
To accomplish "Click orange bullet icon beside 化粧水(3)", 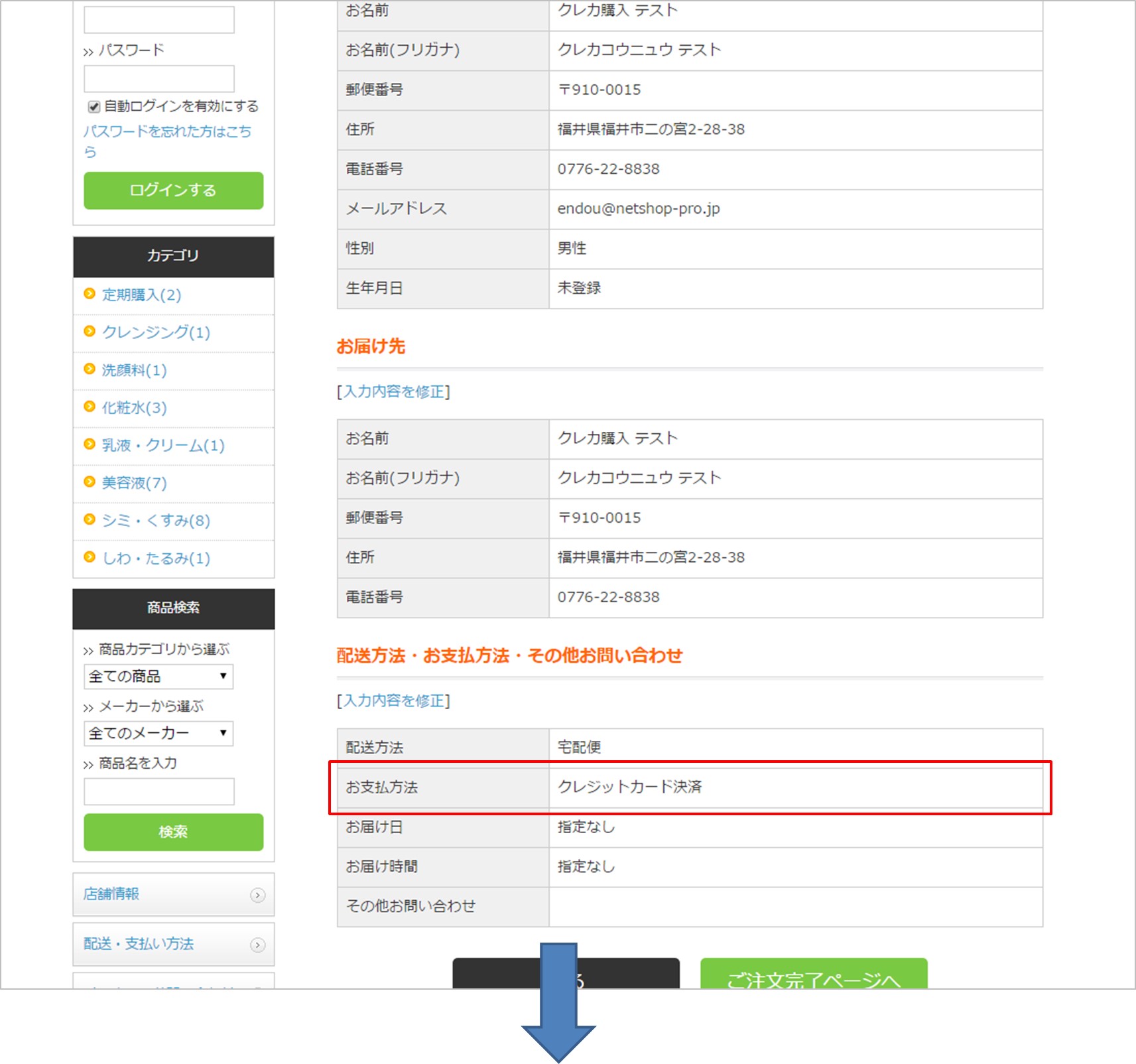I will (x=90, y=407).
